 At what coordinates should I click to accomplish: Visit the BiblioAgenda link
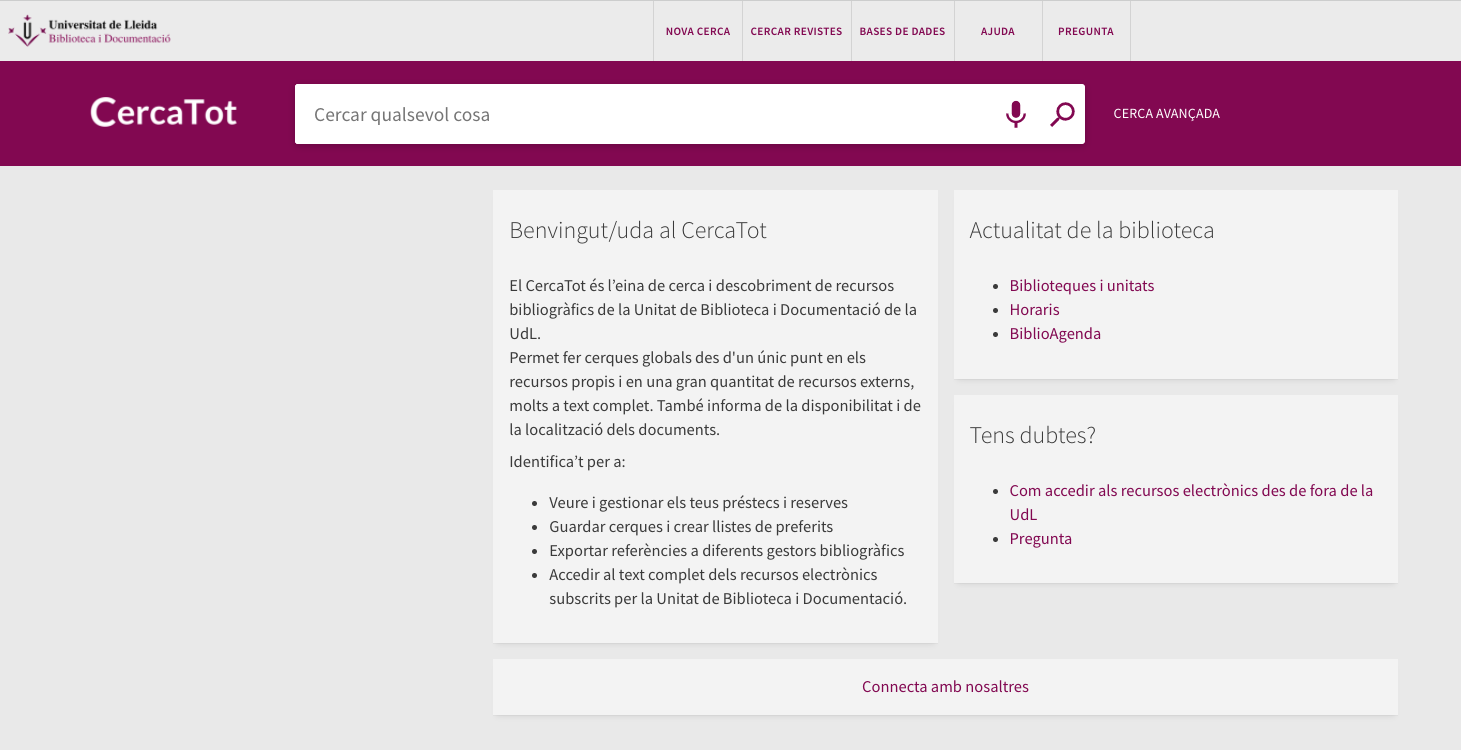1055,334
